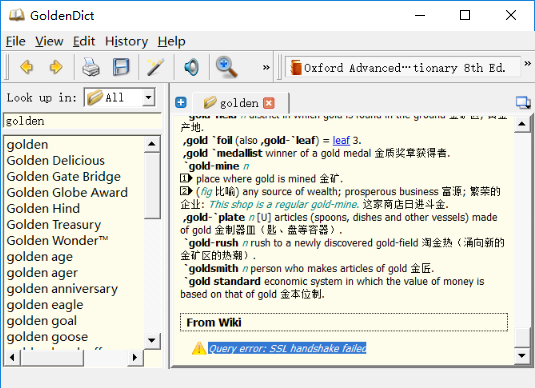535x388 pixels.
Task: Open the Look up in group dropdown
Action: pos(120,97)
